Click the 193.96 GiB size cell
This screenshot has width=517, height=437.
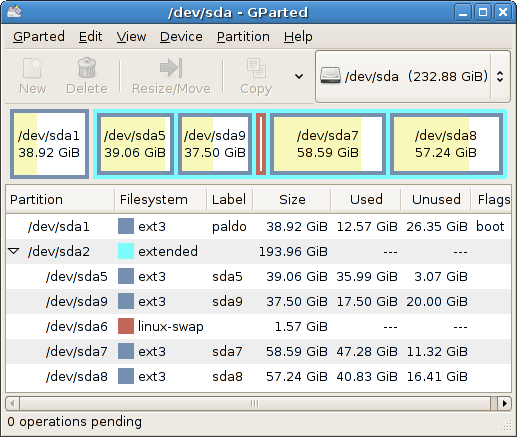tap(293, 252)
